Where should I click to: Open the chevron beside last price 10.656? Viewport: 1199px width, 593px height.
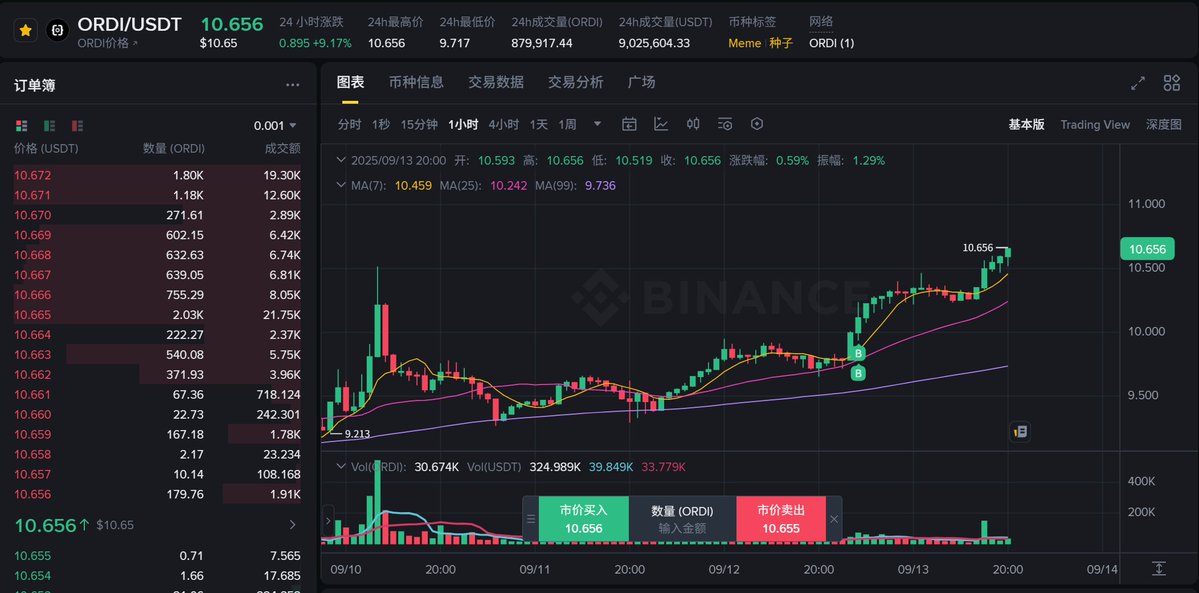point(292,525)
